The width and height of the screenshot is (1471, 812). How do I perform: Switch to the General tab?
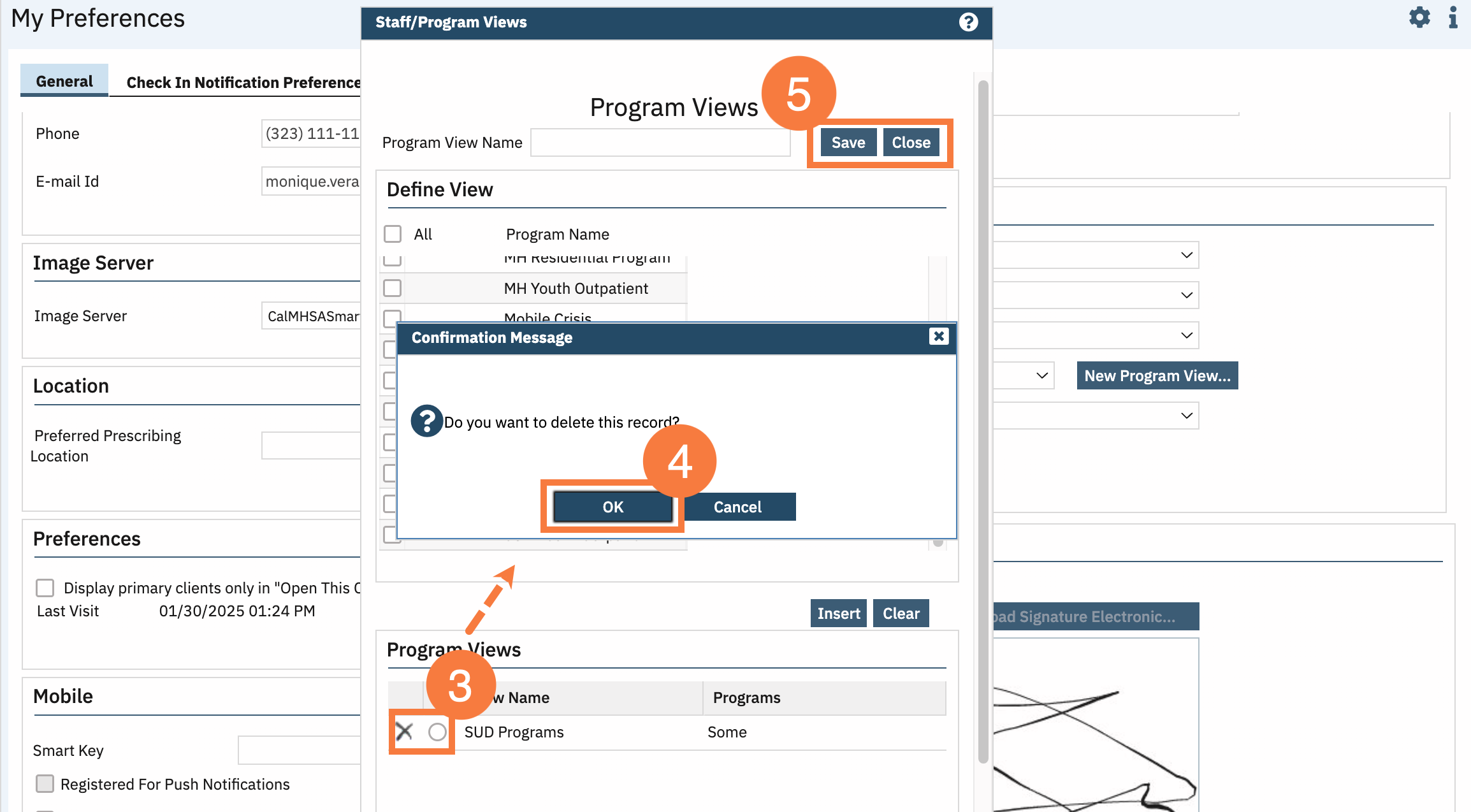(64, 82)
